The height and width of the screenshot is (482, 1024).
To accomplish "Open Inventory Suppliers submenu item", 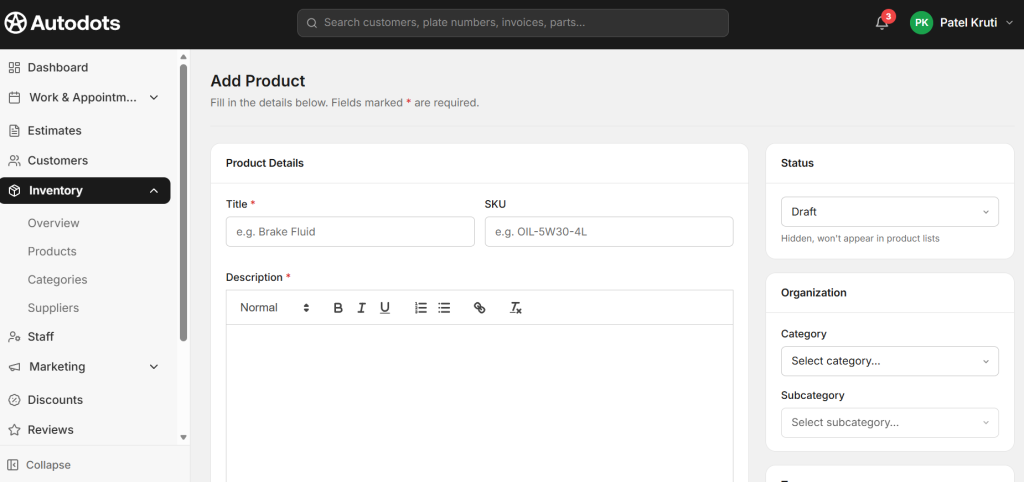I will (x=54, y=308).
